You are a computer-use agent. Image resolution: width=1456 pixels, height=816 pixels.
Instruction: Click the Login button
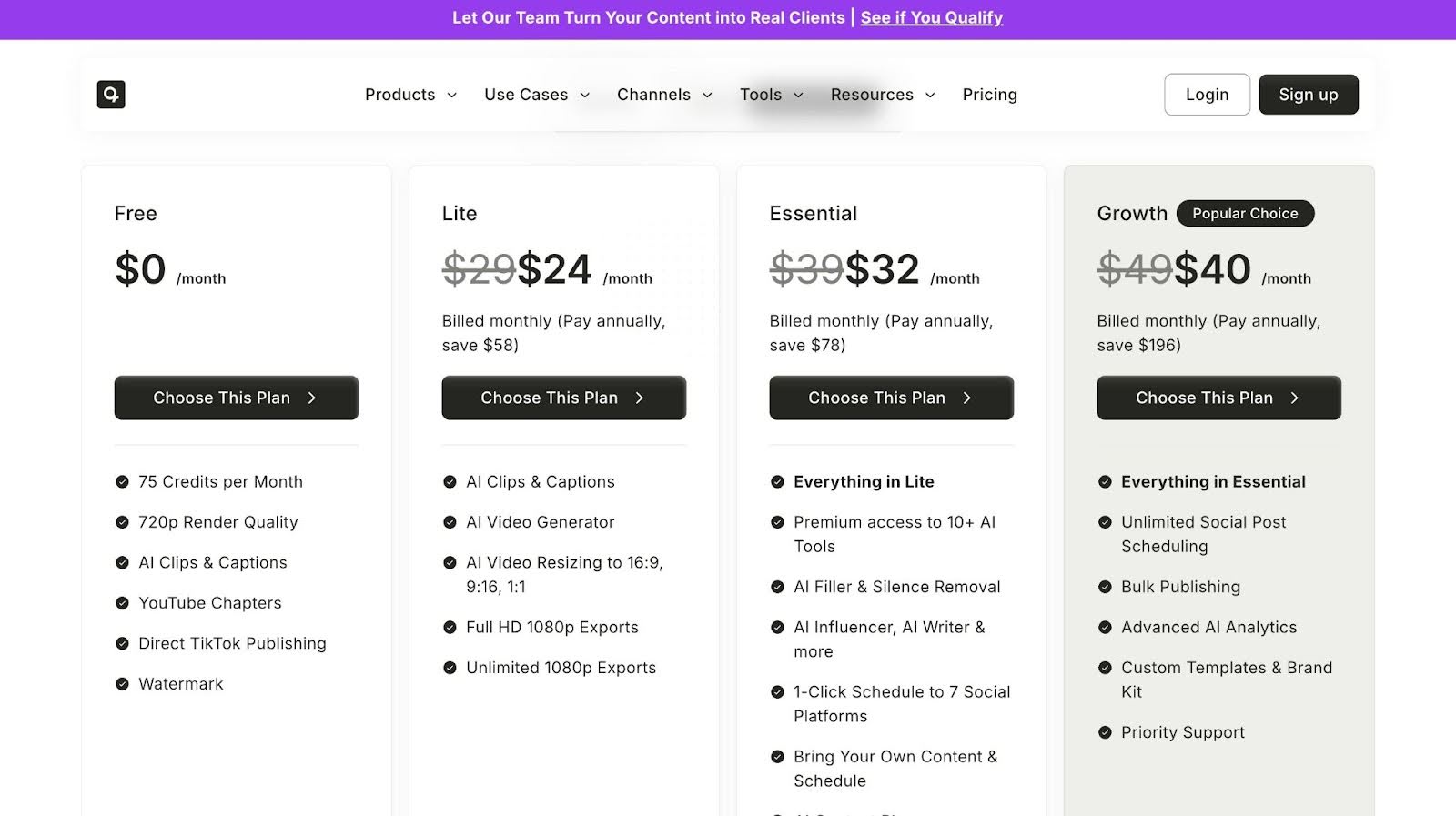click(1207, 95)
